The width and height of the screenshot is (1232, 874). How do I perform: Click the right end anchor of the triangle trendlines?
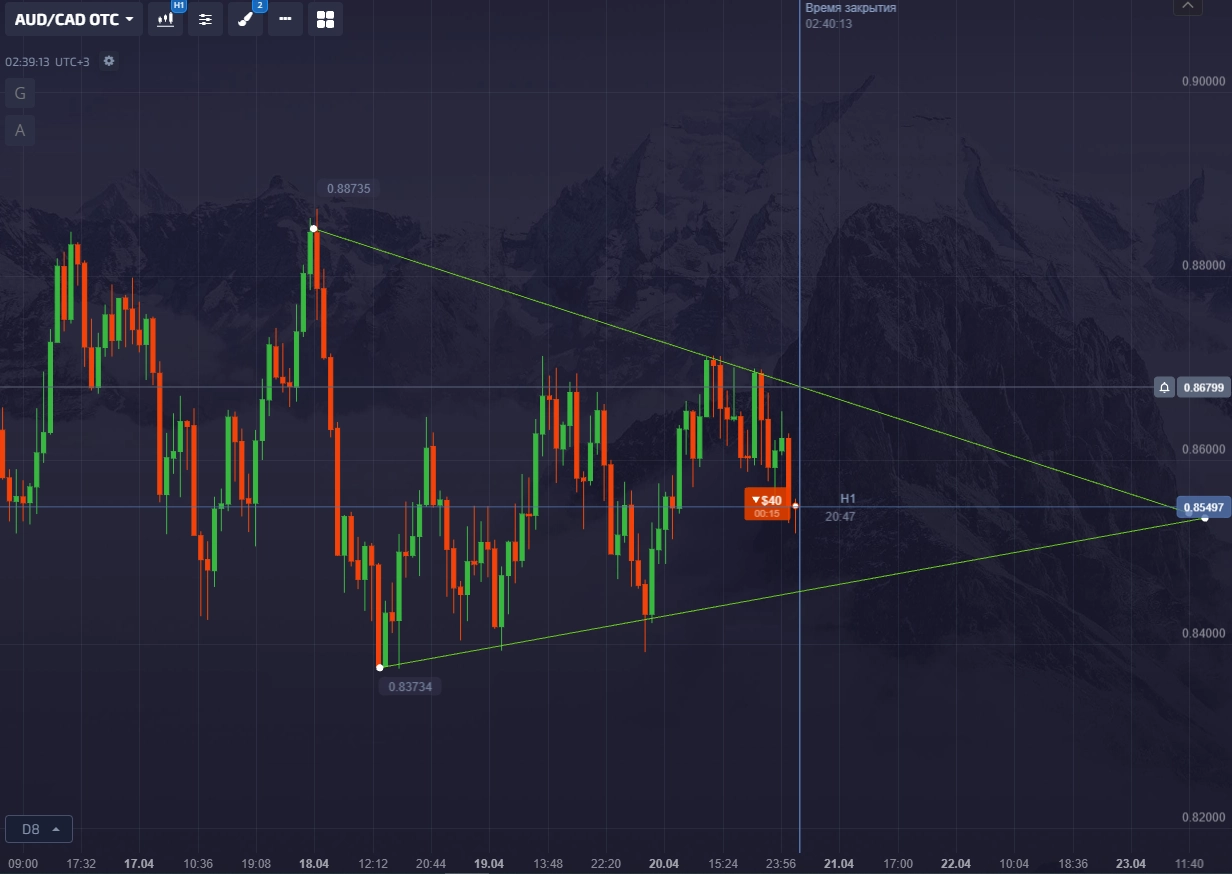coord(1204,518)
